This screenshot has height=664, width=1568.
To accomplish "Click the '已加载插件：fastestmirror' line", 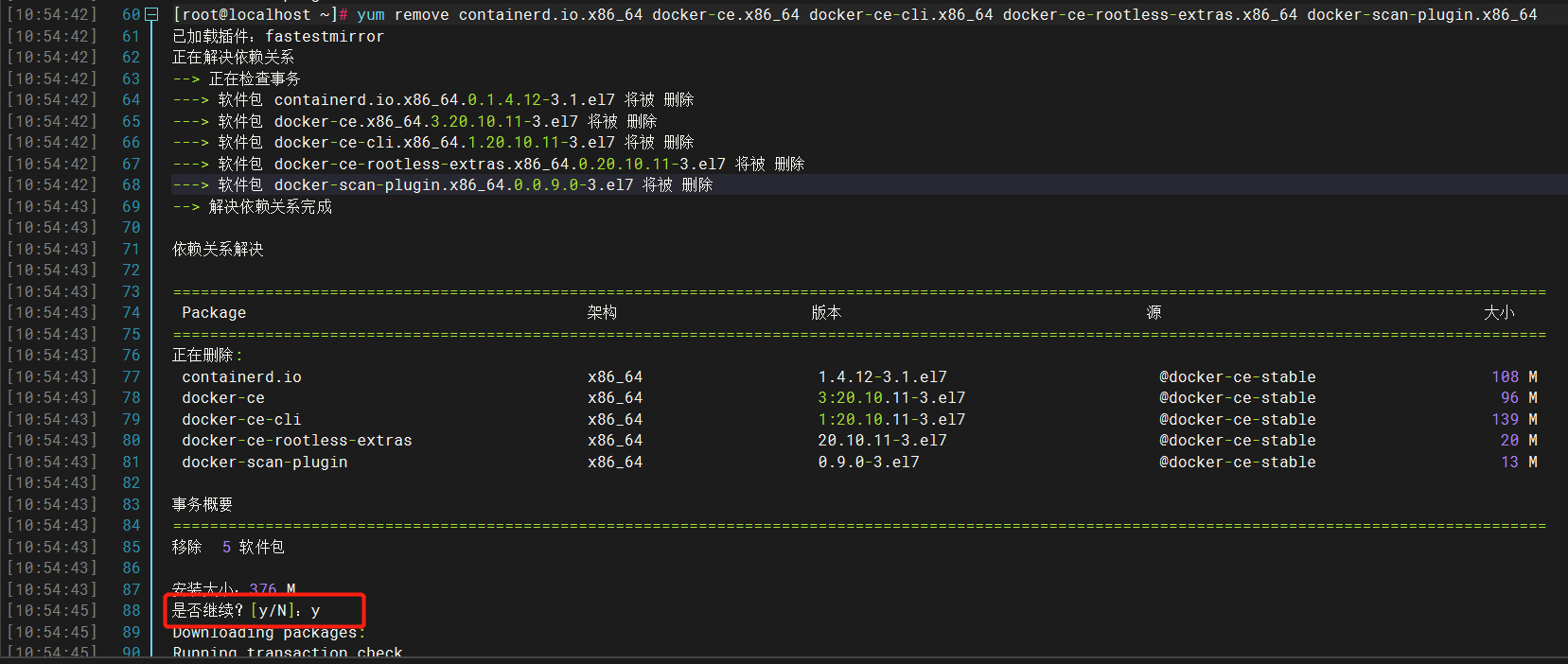I will point(278,36).
